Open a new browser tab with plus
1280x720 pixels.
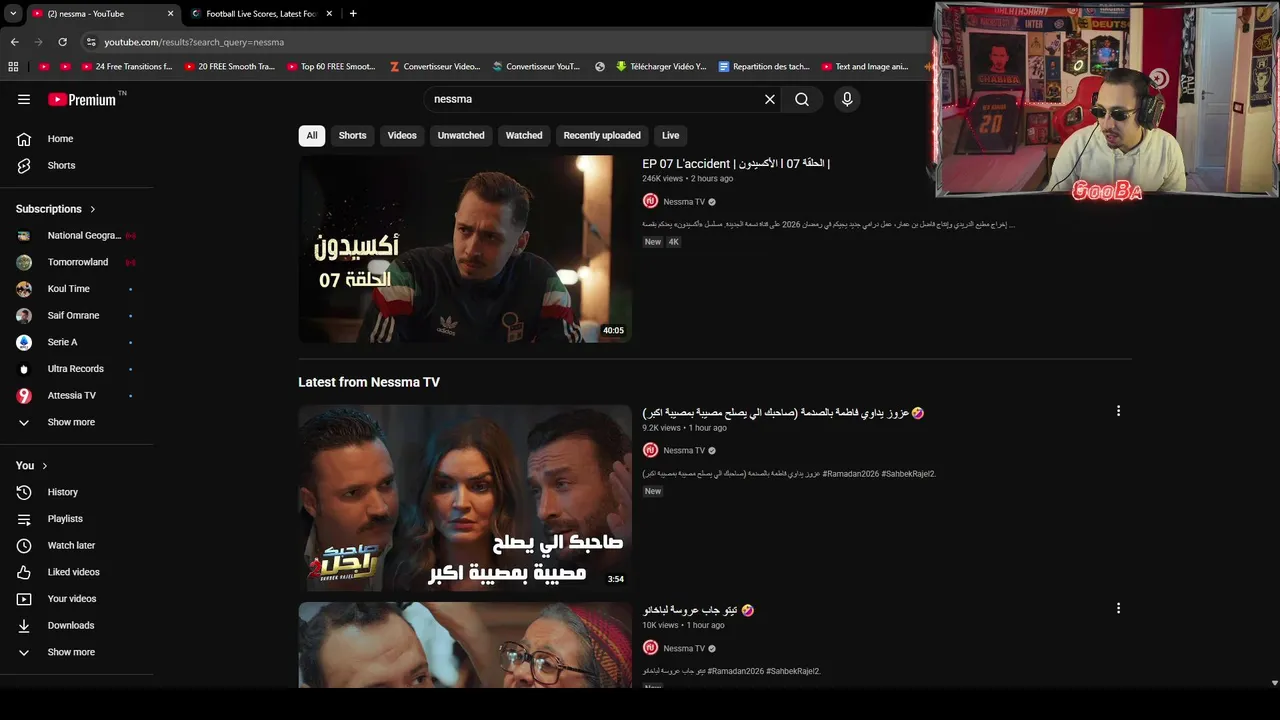353,14
